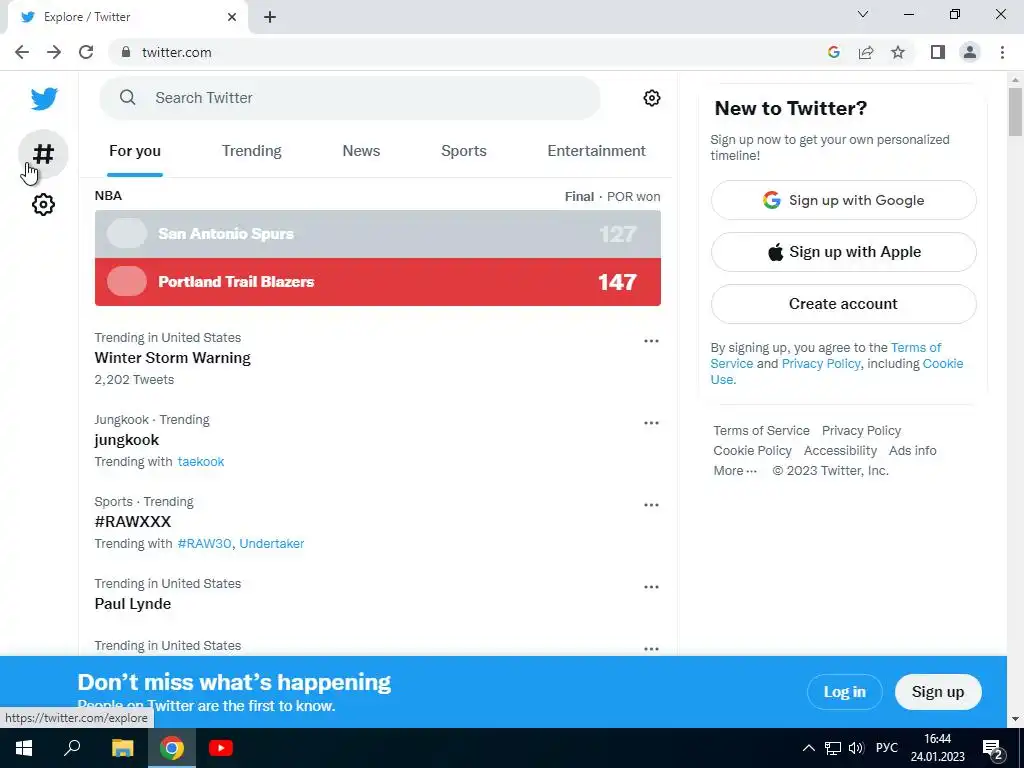Image resolution: width=1024 pixels, height=768 pixels.
Task: Close the Explore / Twitter tab
Action: [x=232, y=17]
